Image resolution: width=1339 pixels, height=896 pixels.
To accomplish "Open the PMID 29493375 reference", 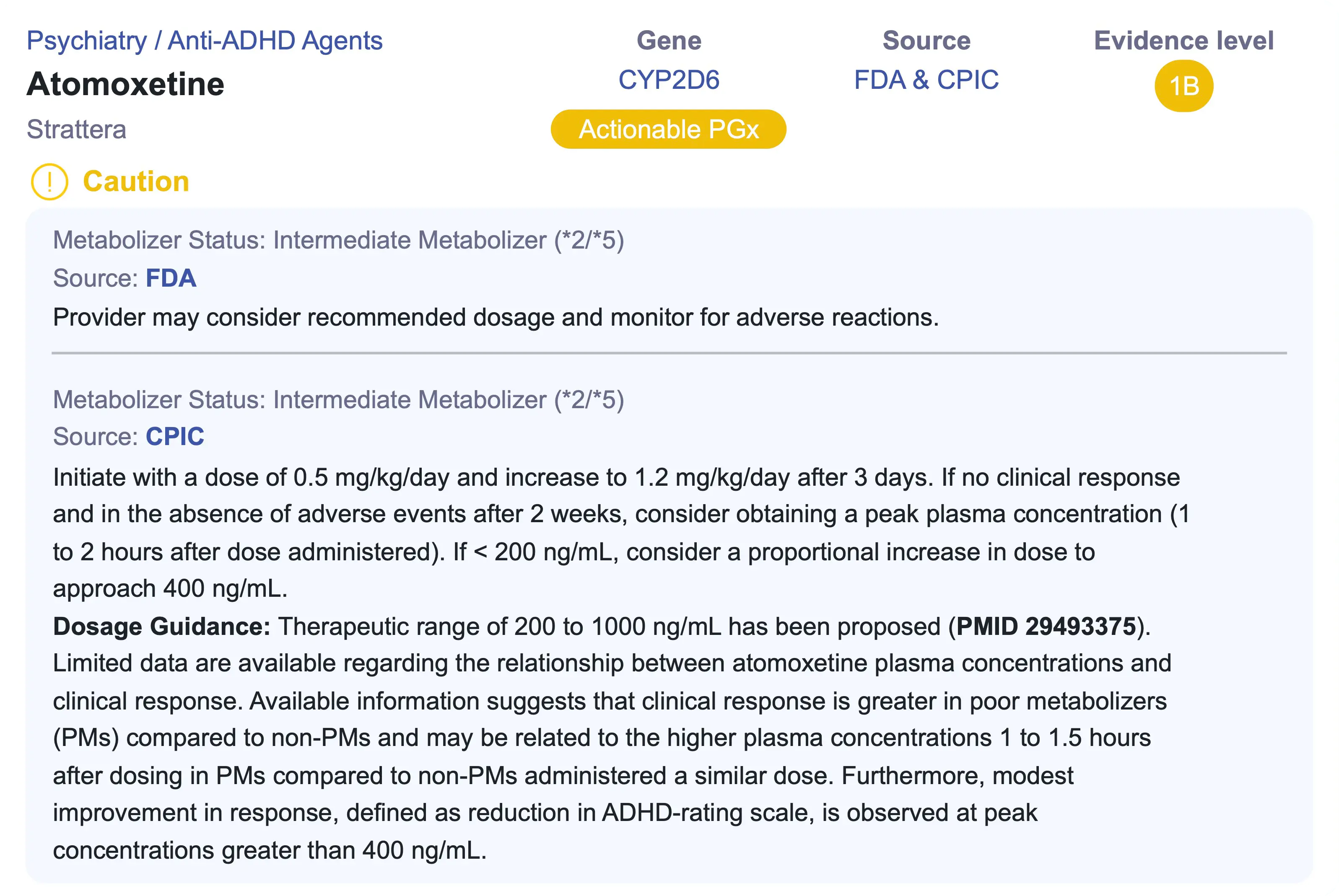I will pyautogui.click(x=1046, y=626).
